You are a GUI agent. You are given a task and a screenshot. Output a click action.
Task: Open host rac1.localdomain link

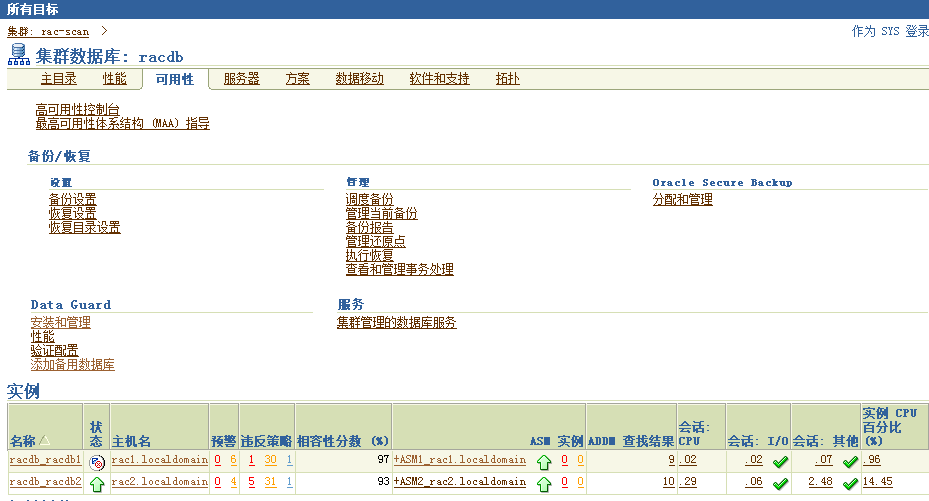[x=160, y=460]
